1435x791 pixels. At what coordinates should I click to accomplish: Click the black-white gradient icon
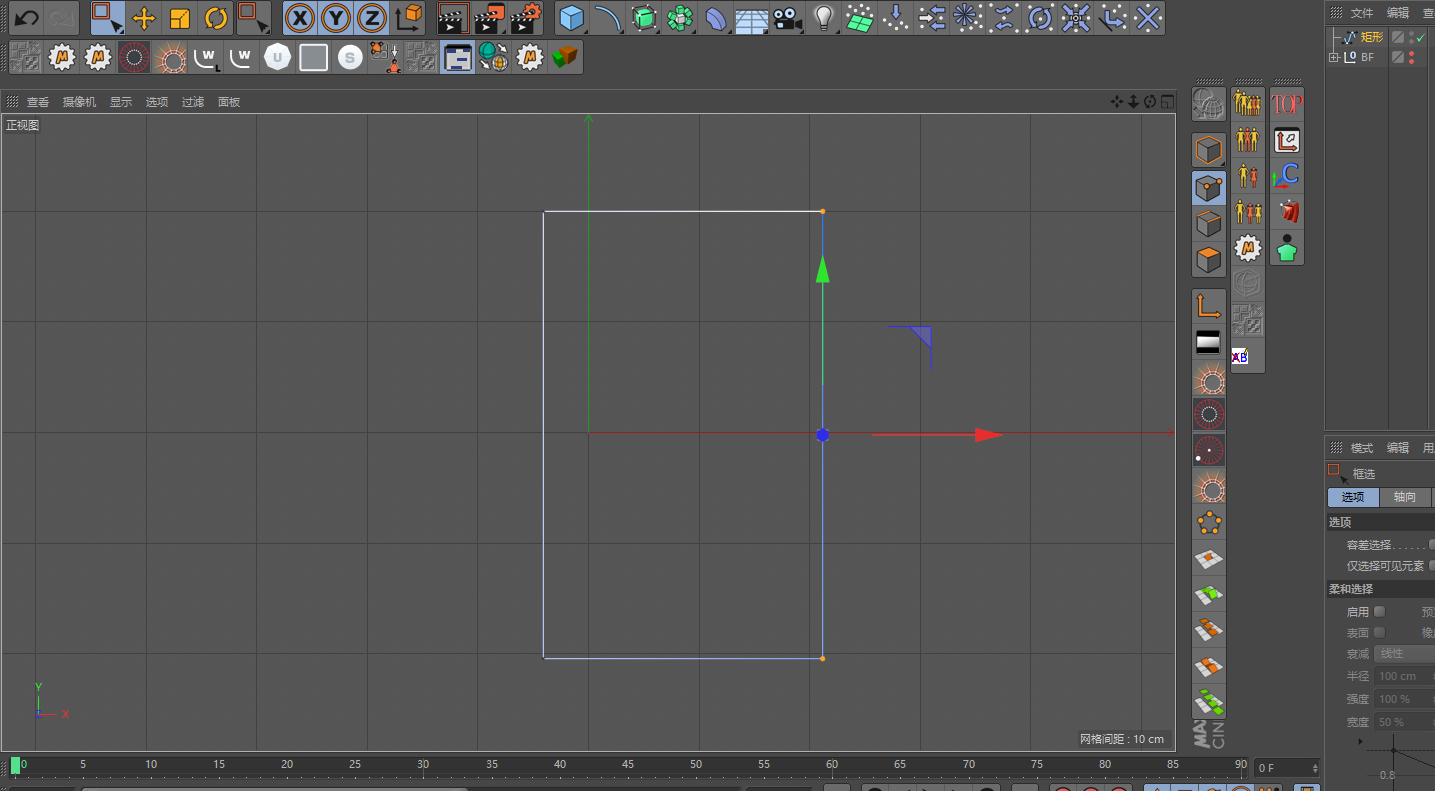(1208, 343)
